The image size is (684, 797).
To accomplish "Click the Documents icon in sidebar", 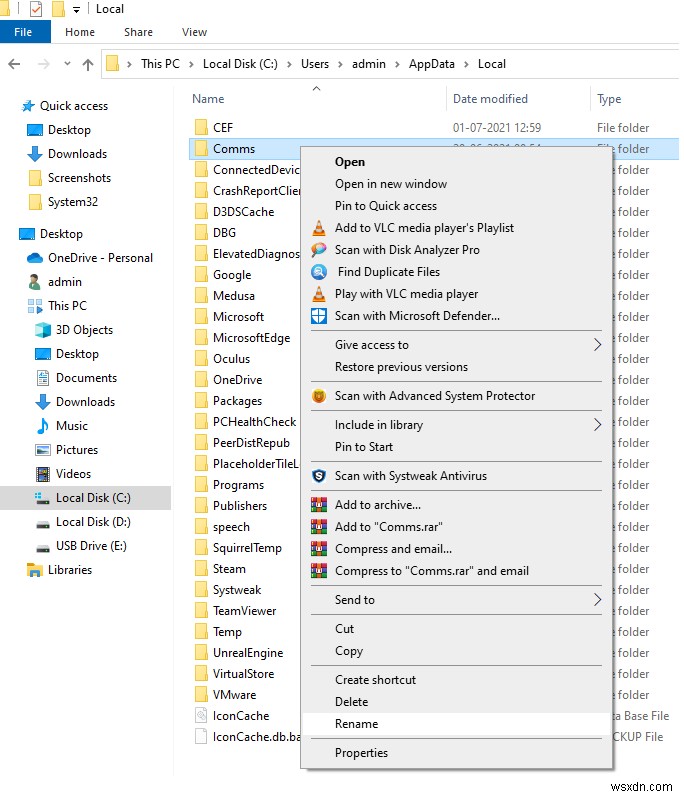I will (43, 378).
